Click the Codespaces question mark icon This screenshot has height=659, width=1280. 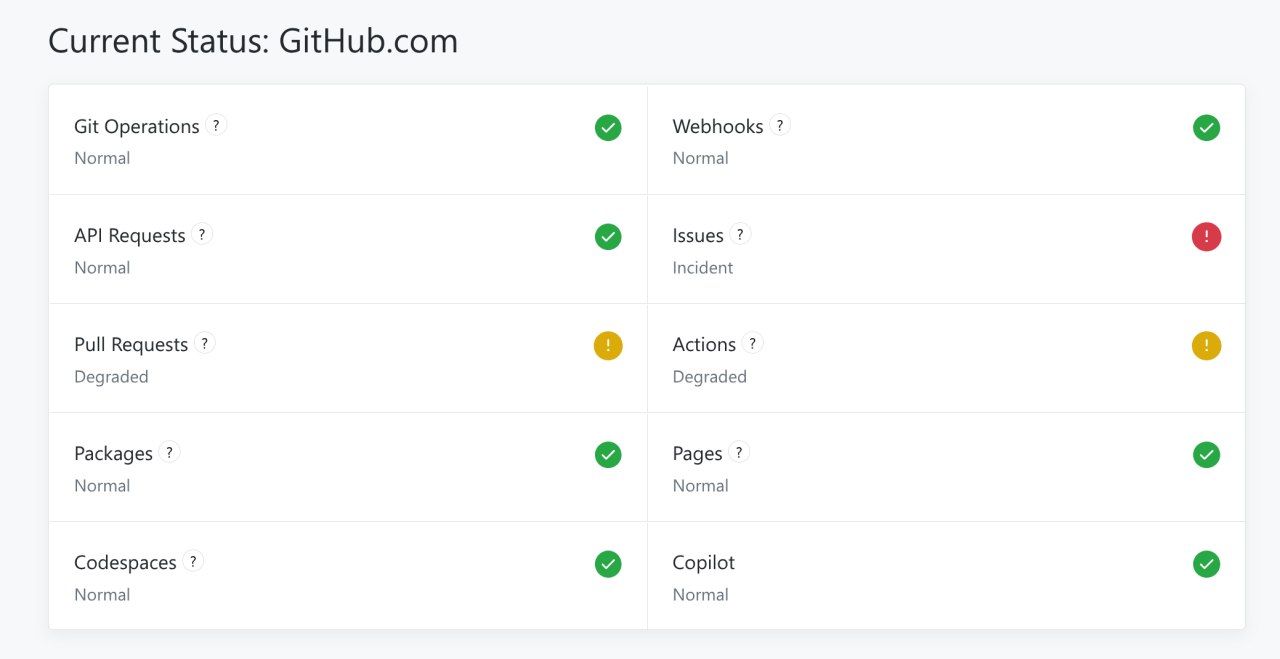click(193, 561)
